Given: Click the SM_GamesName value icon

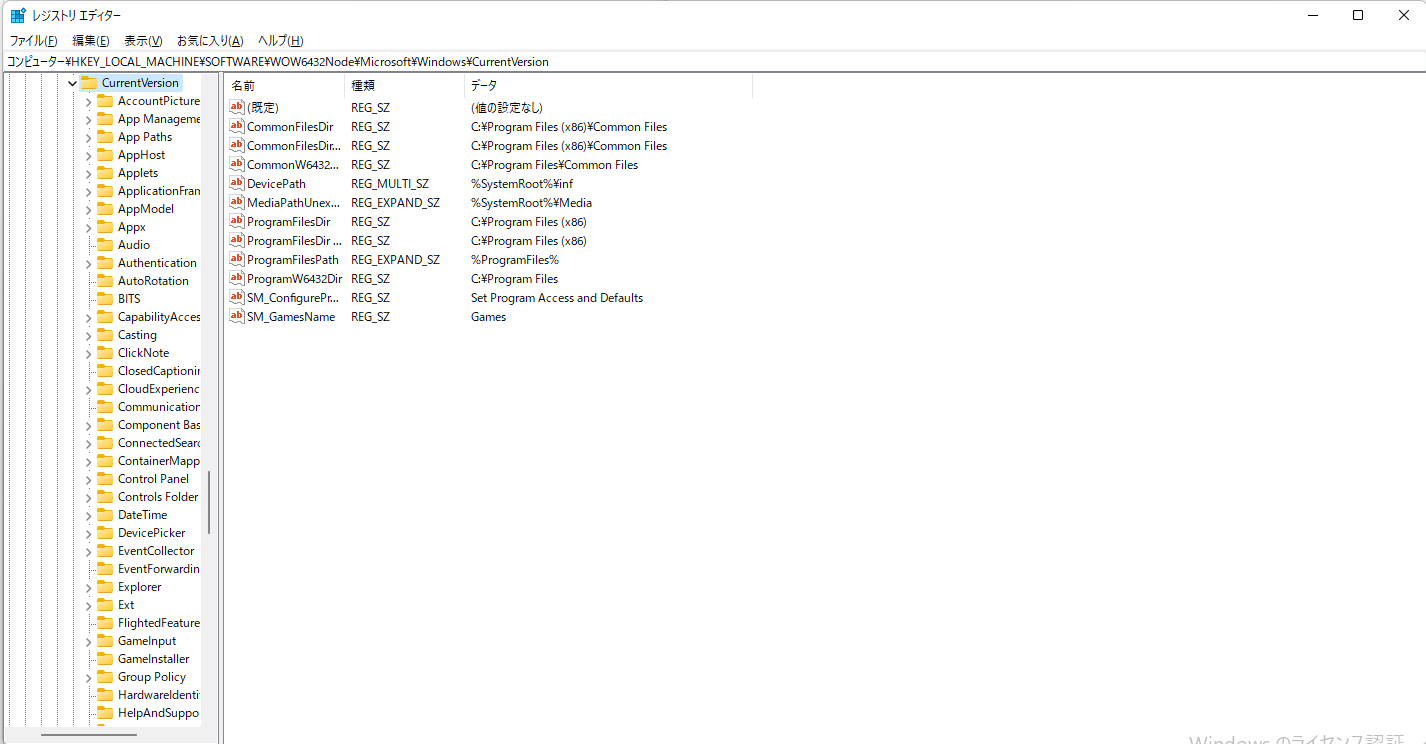Looking at the screenshot, I should click(237, 316).
